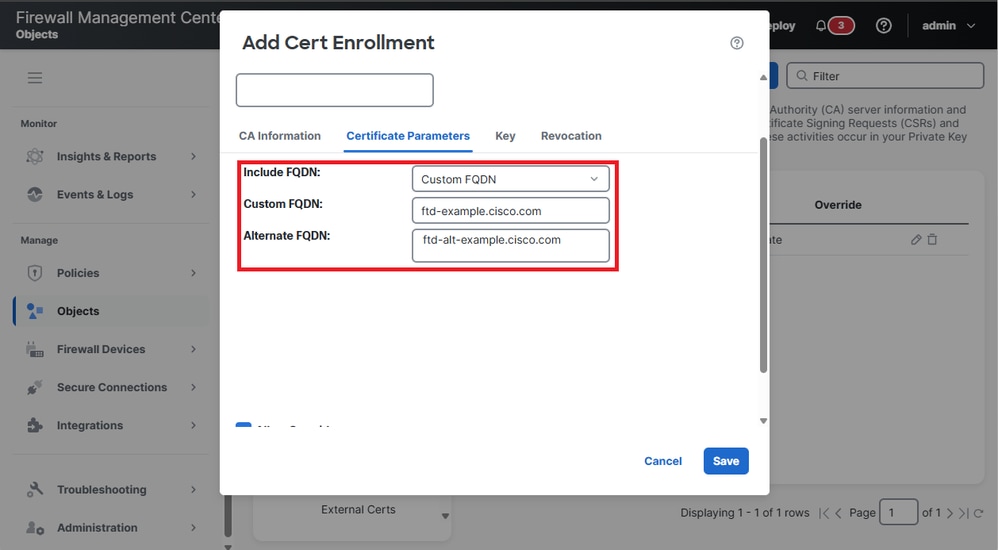The height and width of the screenshot is (550, 998).
Task: Click the Save button
Action: 726,461
